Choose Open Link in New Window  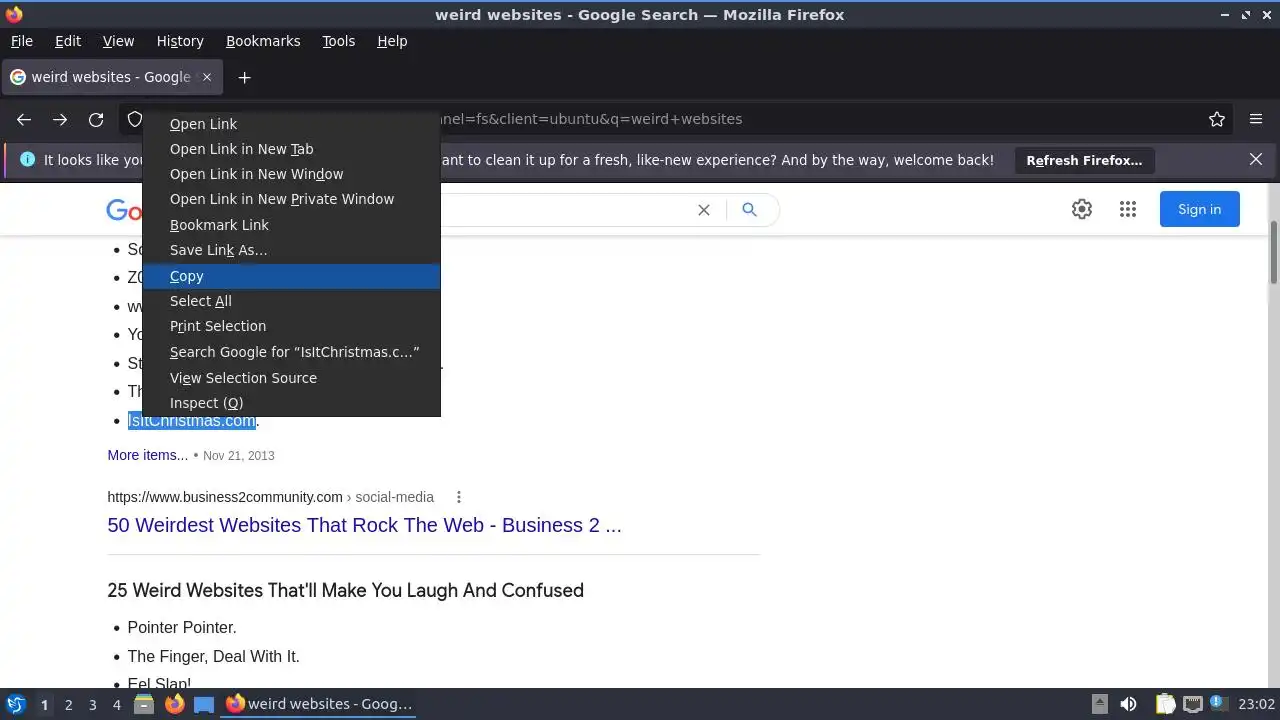point(291,174)
